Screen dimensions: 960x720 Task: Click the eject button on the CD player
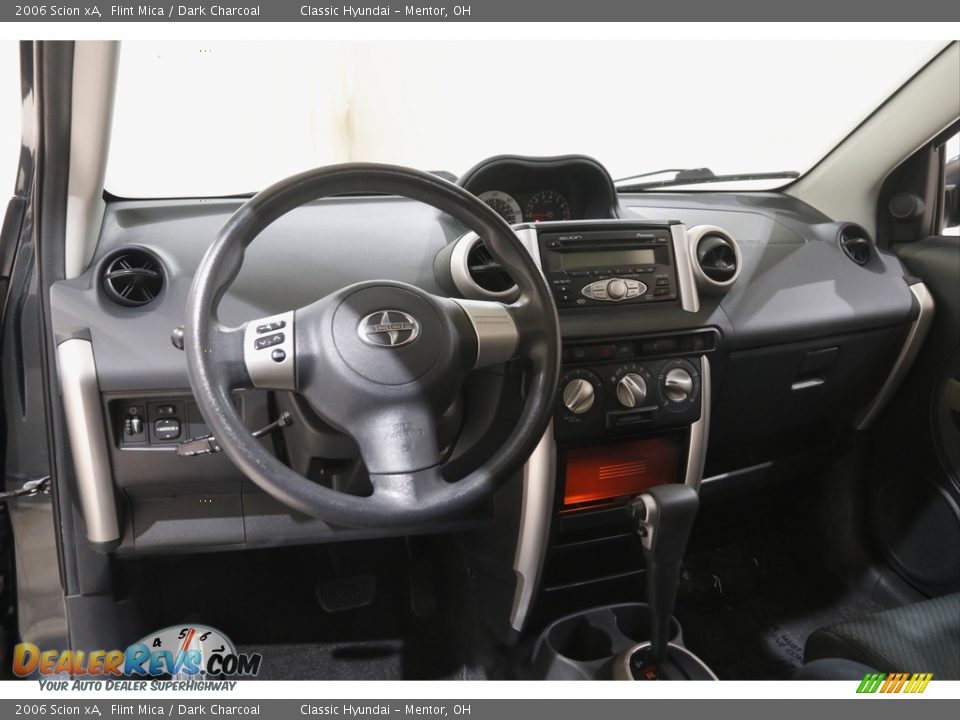pos(554,244)
